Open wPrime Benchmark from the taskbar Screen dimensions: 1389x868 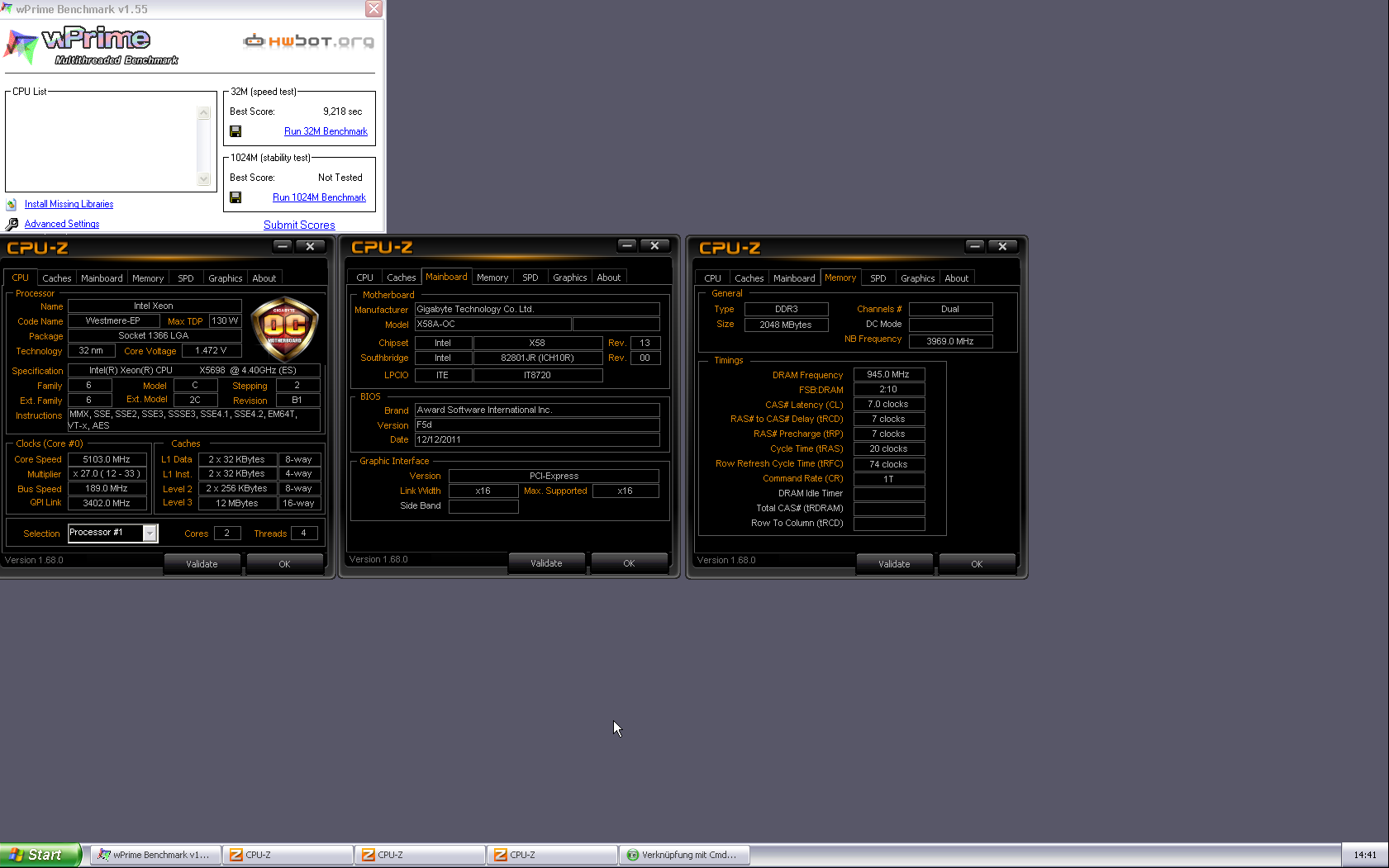(155, 855)
